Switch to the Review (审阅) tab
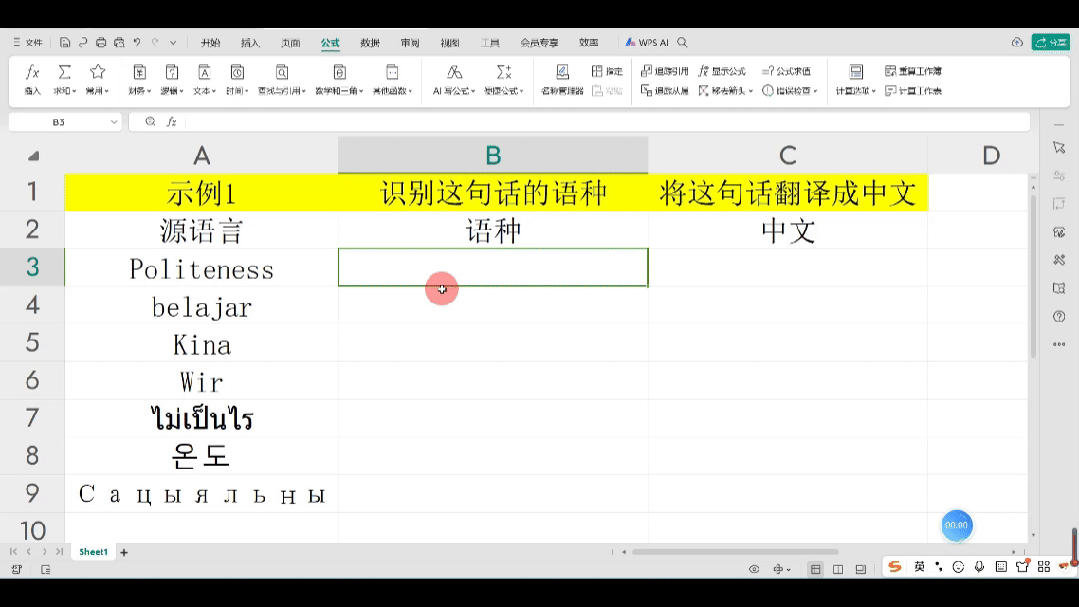The width and height of the screenshot is (1079, 607). pos(410,43)
